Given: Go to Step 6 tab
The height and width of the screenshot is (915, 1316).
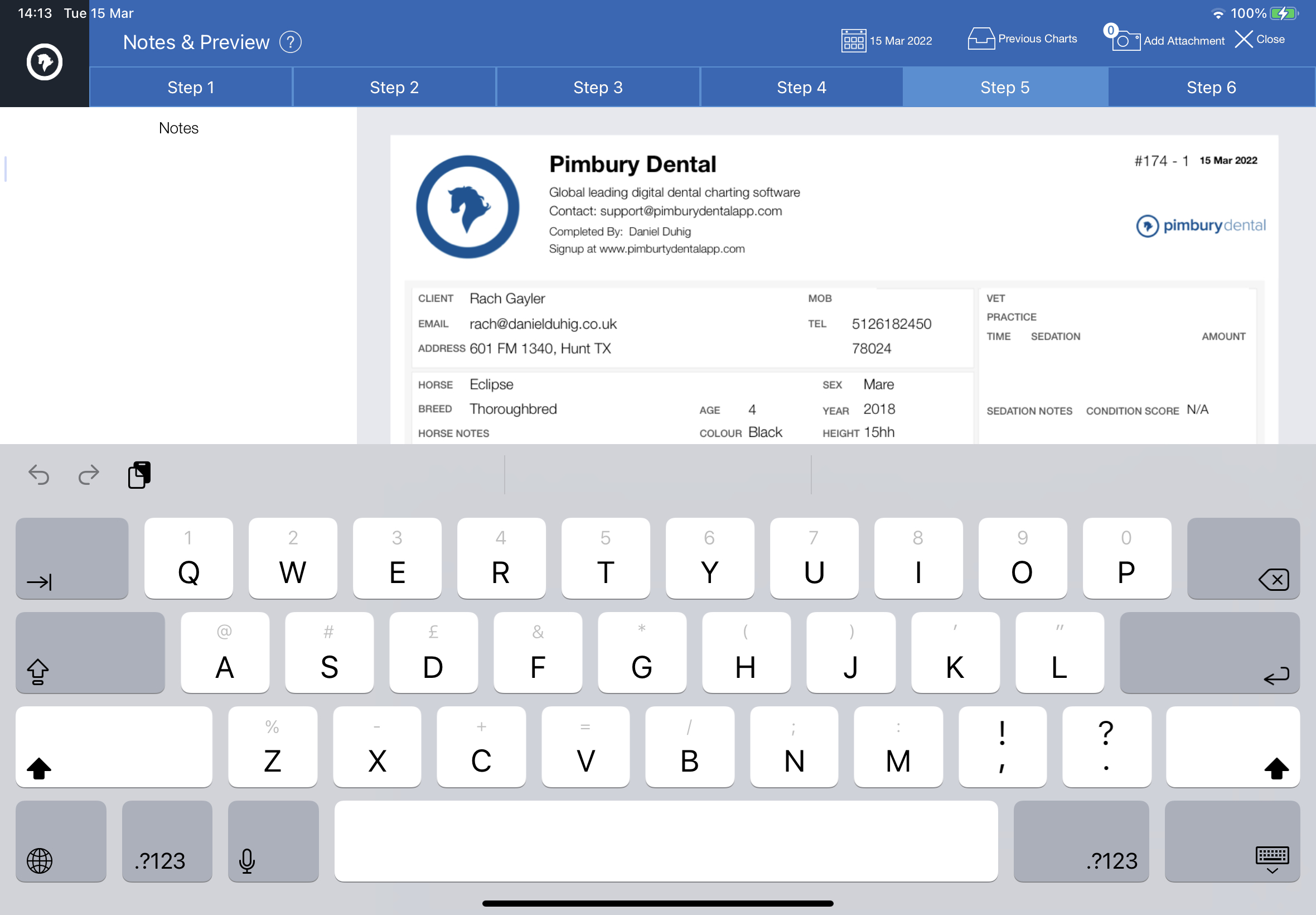Looking at the screenshot, I should pyautogui.click(x=1211, y=87).
